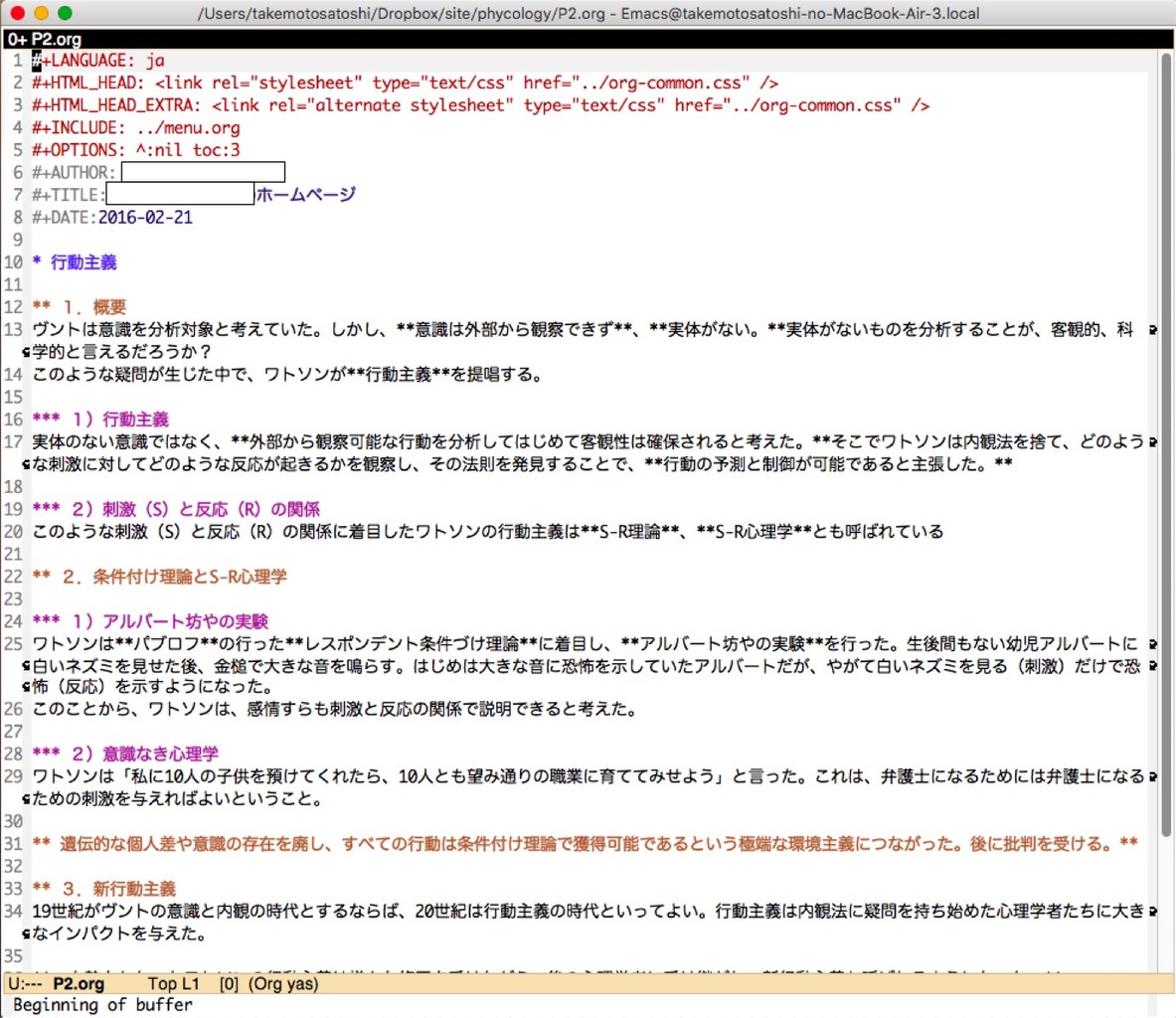This screenshot has height=1018, width=1176.
Task: Click the blank field after #+AUTHOR:
Action: (203, 173)
